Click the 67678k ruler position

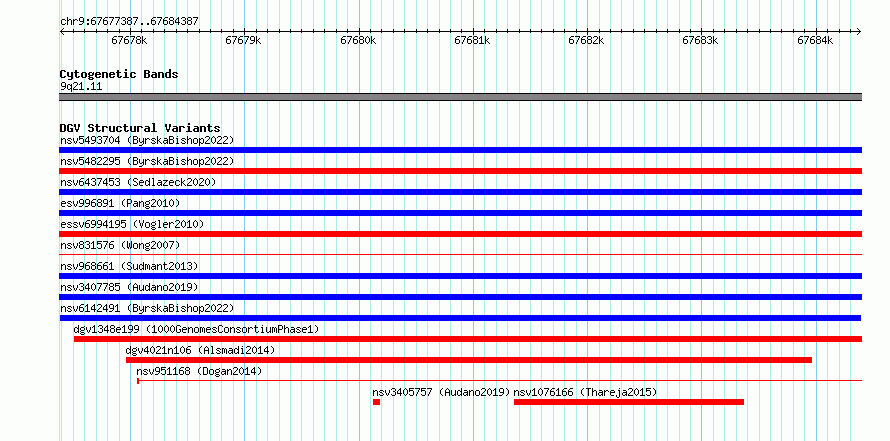coord(129,40)
